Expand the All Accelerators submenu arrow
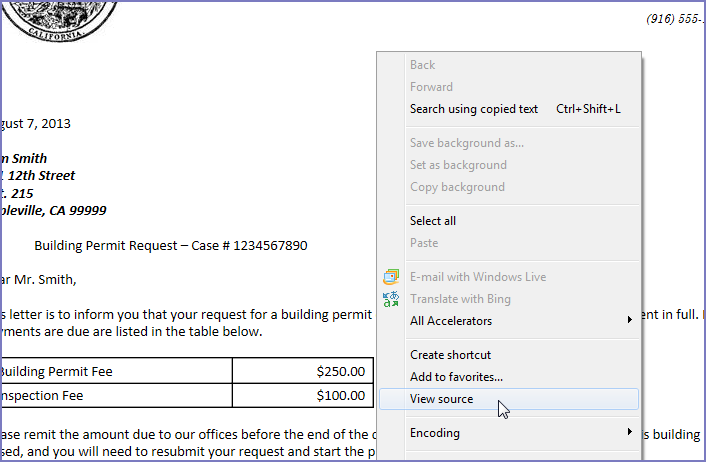Viewport: 706px width, 462px height. [x=629, y=321]
